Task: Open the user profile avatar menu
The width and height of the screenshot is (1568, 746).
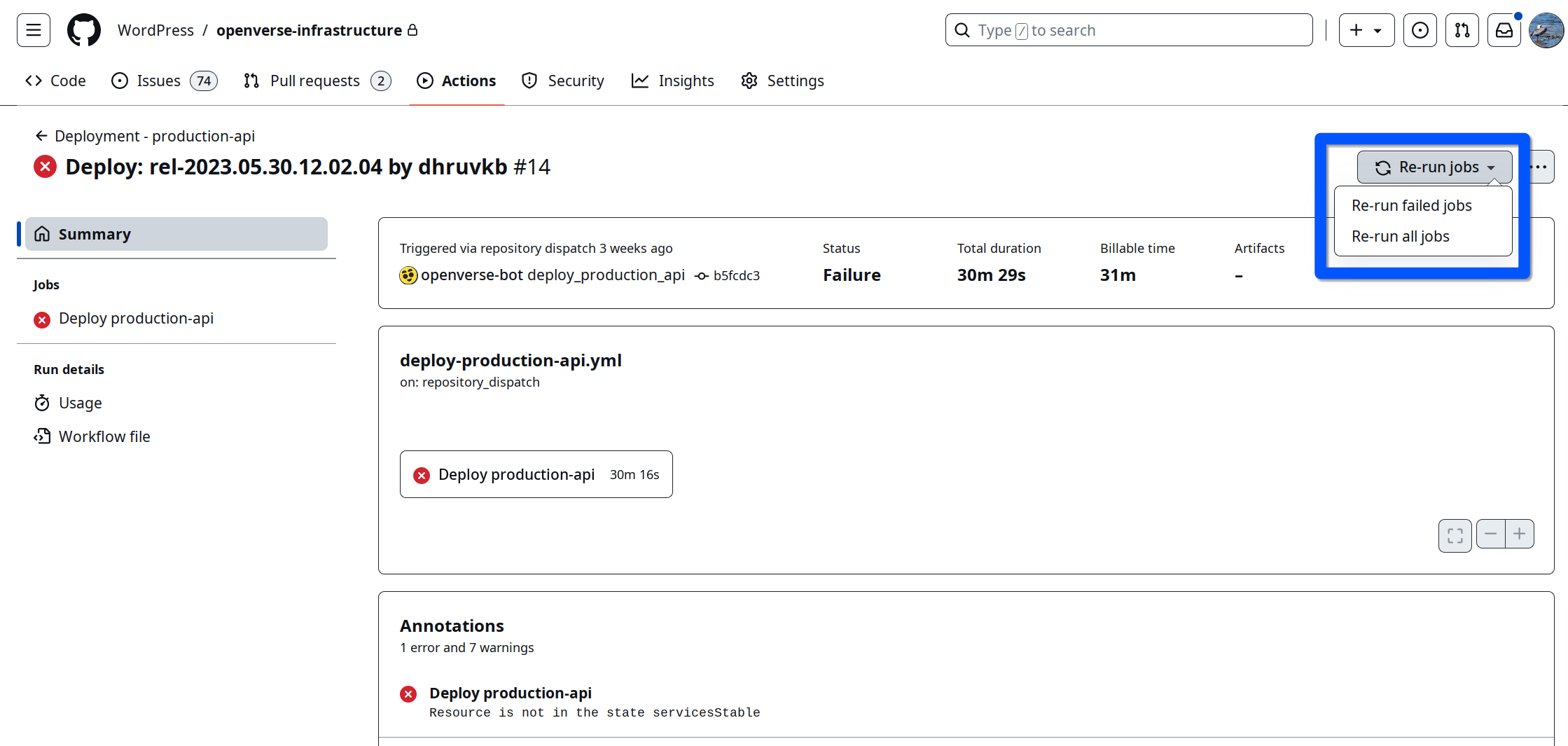Action: (x=1546, y=30)
